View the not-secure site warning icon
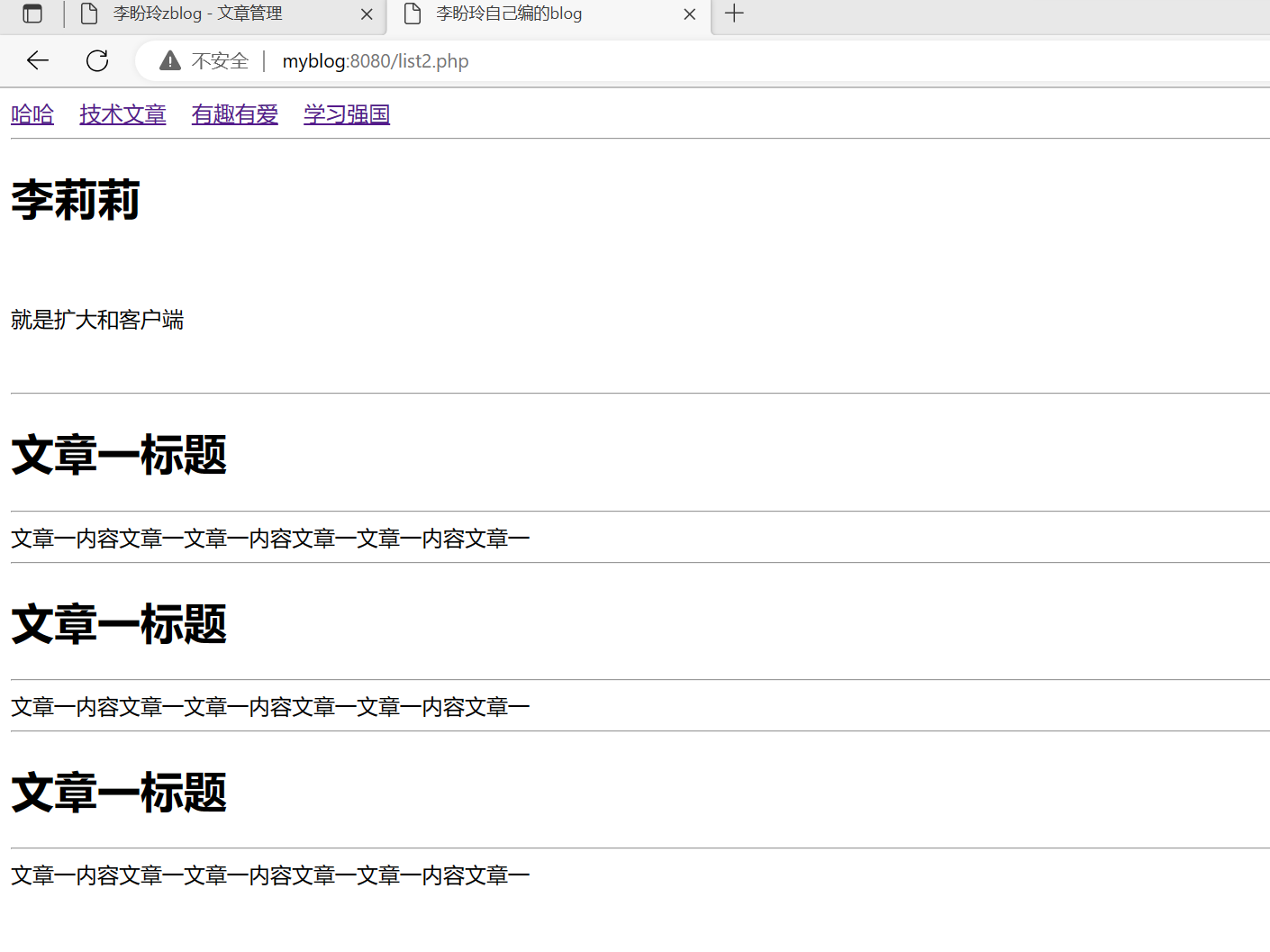Viewport: 1270px width, 952px height. click(170, 60)
